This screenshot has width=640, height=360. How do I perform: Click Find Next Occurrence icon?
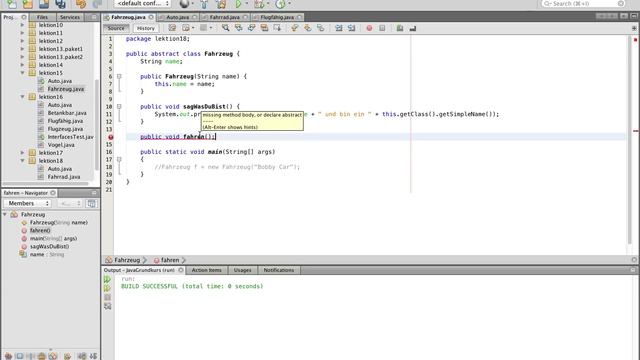(251, 28)
